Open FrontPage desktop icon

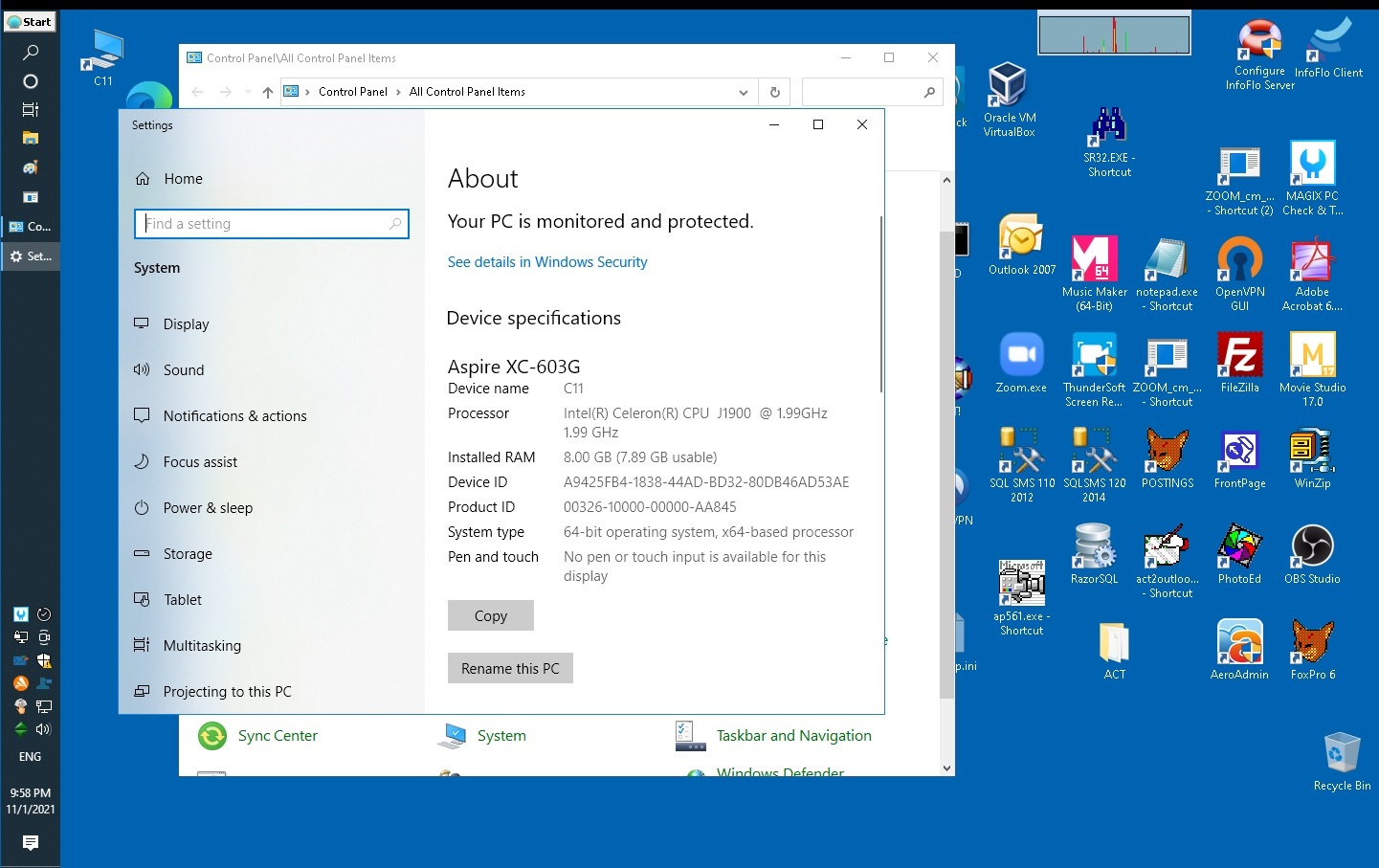pos(1239,458)
